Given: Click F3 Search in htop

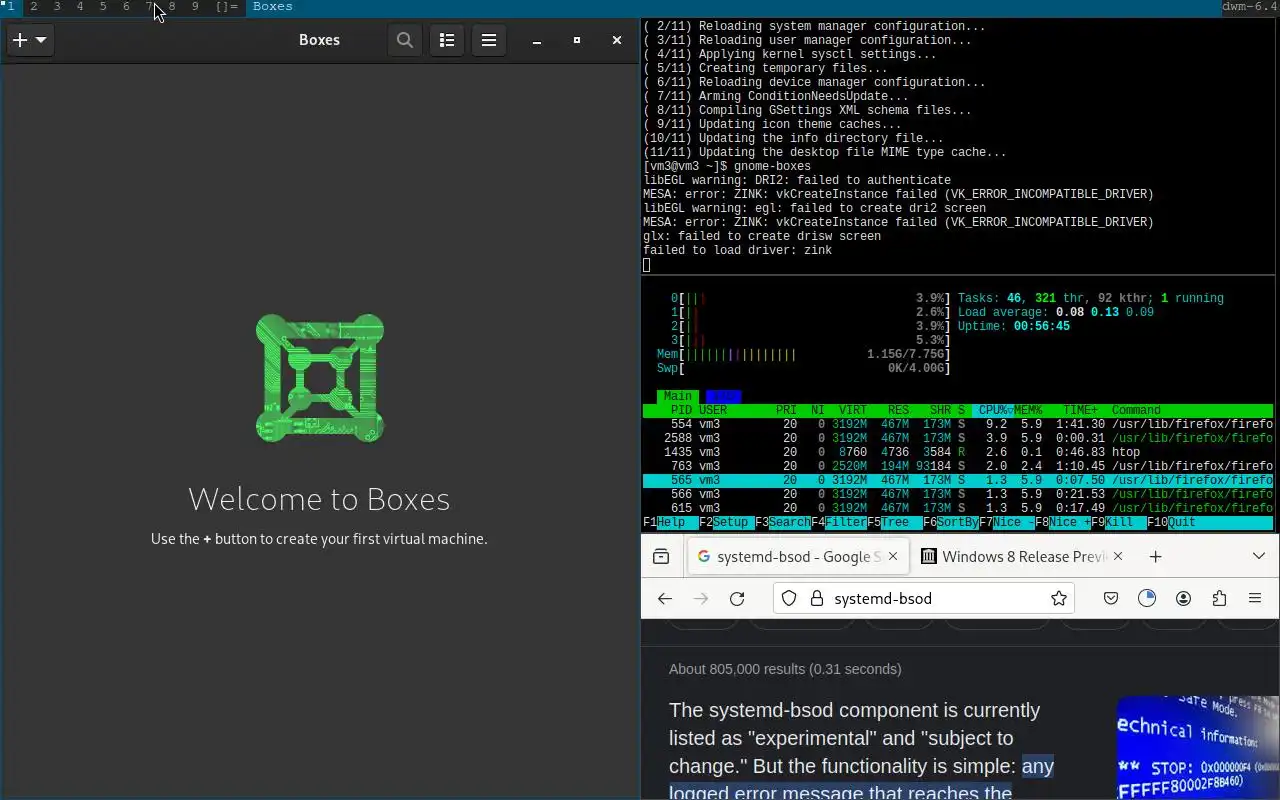Looking at the screenshot, I should click(x=783, y=522).
